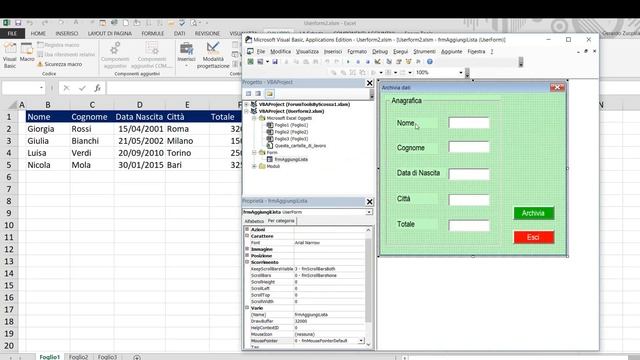Viewport: 640px width, 360px height.
Task: Click Help question mark icon in VBA toolbar
Action: click(x=430, y=62)
